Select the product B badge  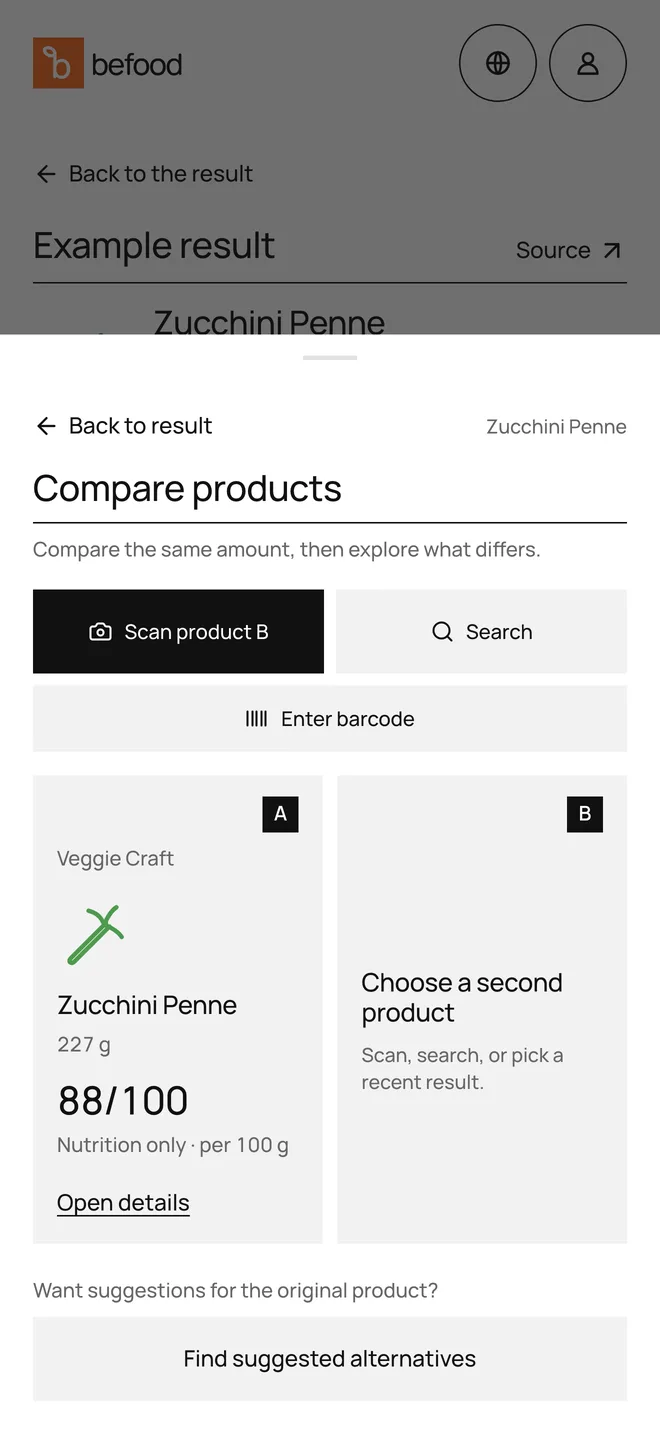coord(585,814)
